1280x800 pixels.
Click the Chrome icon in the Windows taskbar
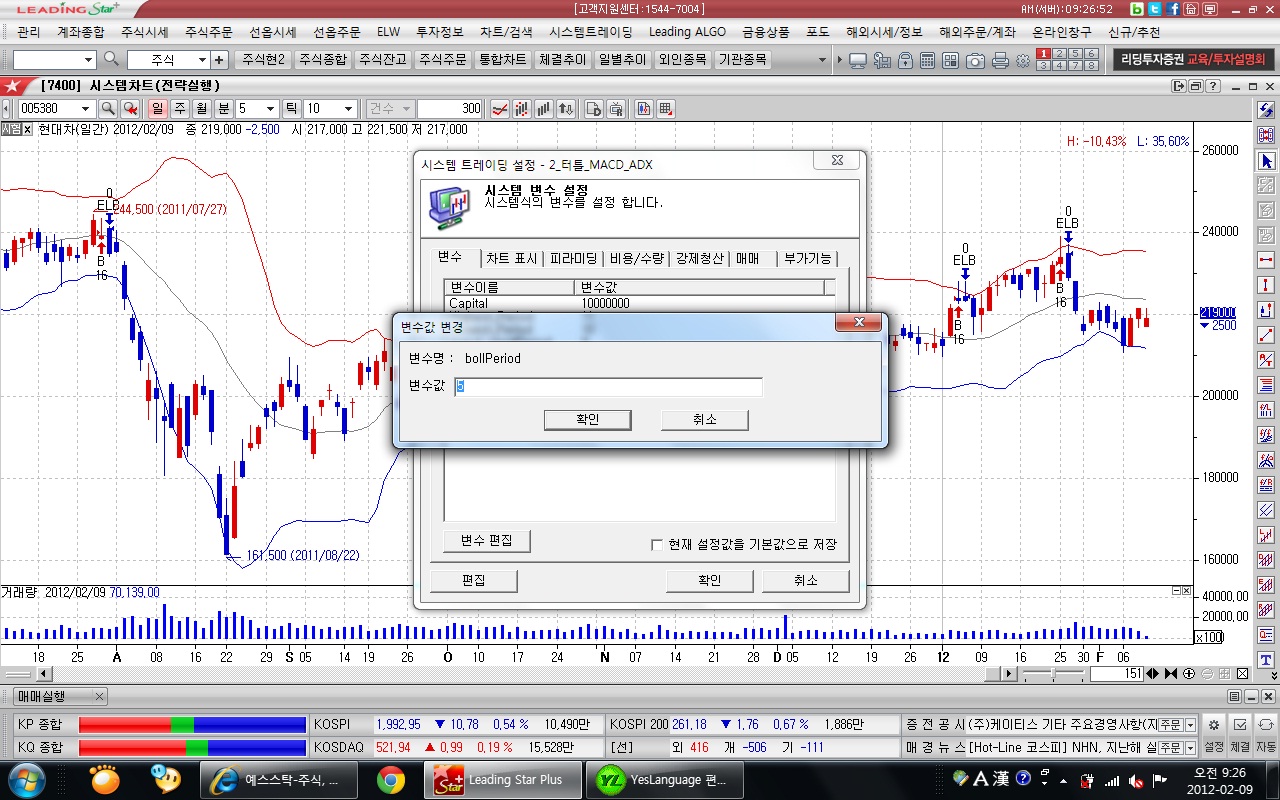391,780
